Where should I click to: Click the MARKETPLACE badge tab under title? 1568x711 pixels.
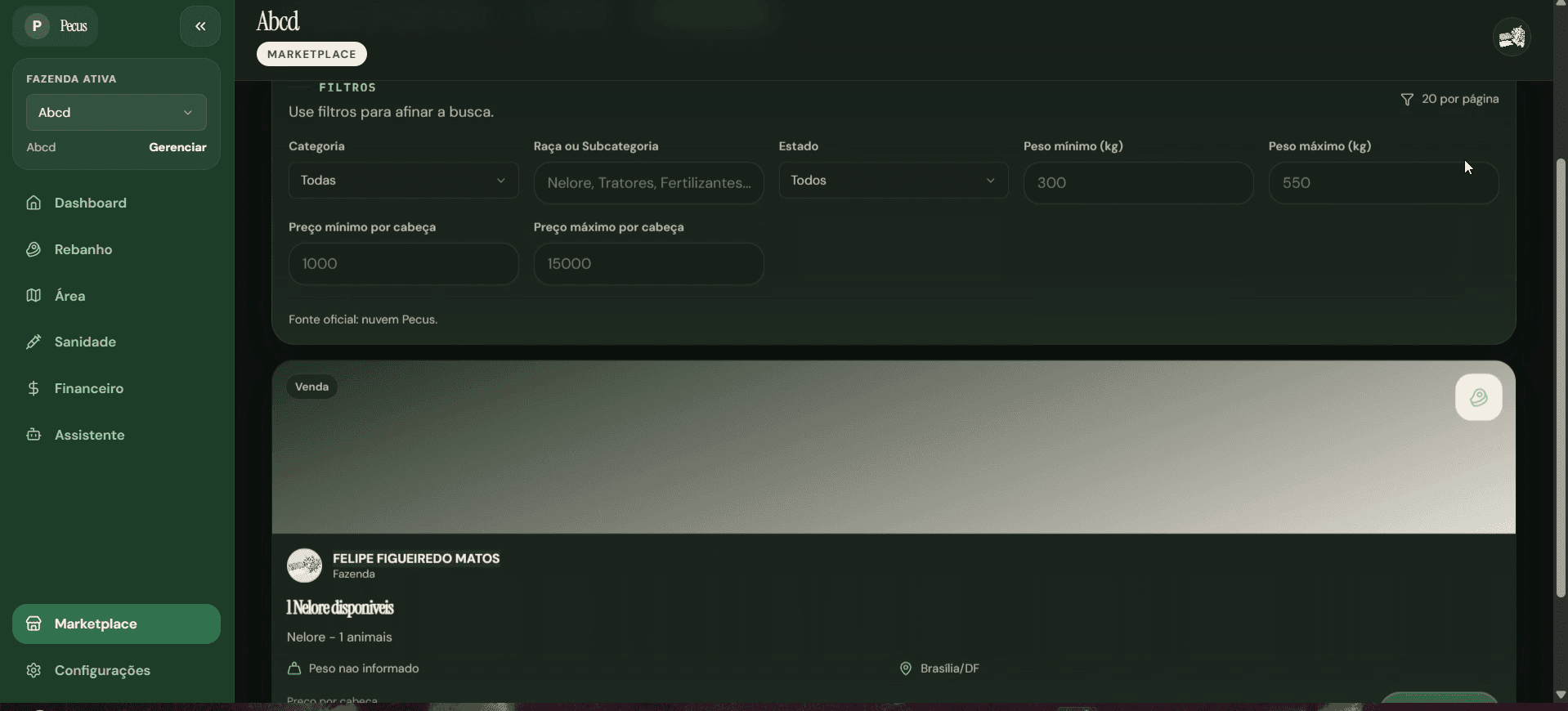(x=311, y=54)
